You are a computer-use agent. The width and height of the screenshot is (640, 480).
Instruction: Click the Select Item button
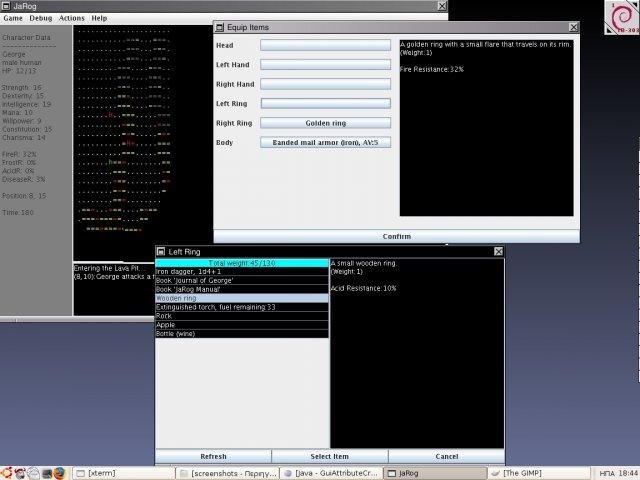click(329, 456)
